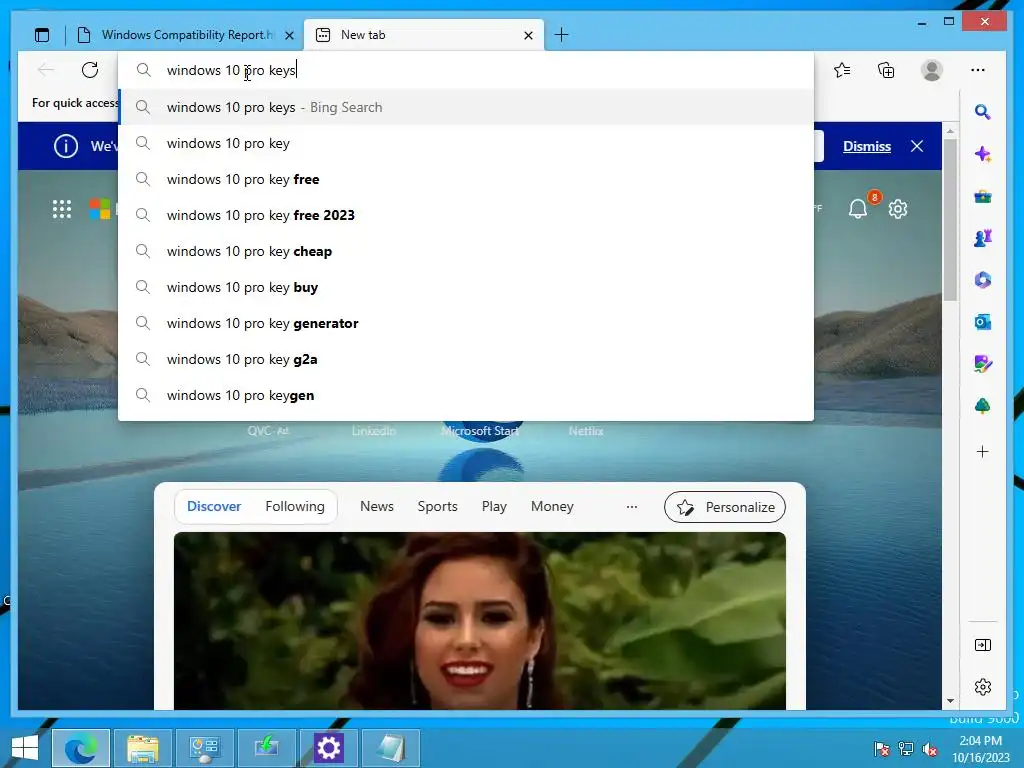Viewport: 1024px width, 768px height.
Task: Open the Favorites star icon
Action: pos(842,70)
